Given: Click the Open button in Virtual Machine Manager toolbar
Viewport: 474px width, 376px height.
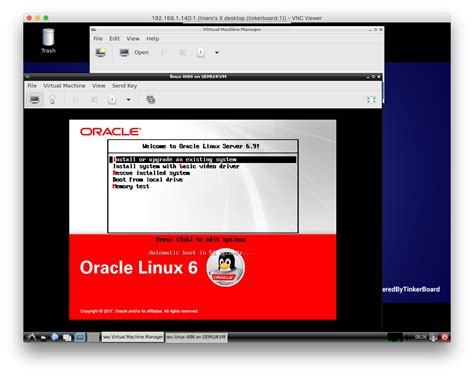Looking at the screenshot, I should pos(134,52).
